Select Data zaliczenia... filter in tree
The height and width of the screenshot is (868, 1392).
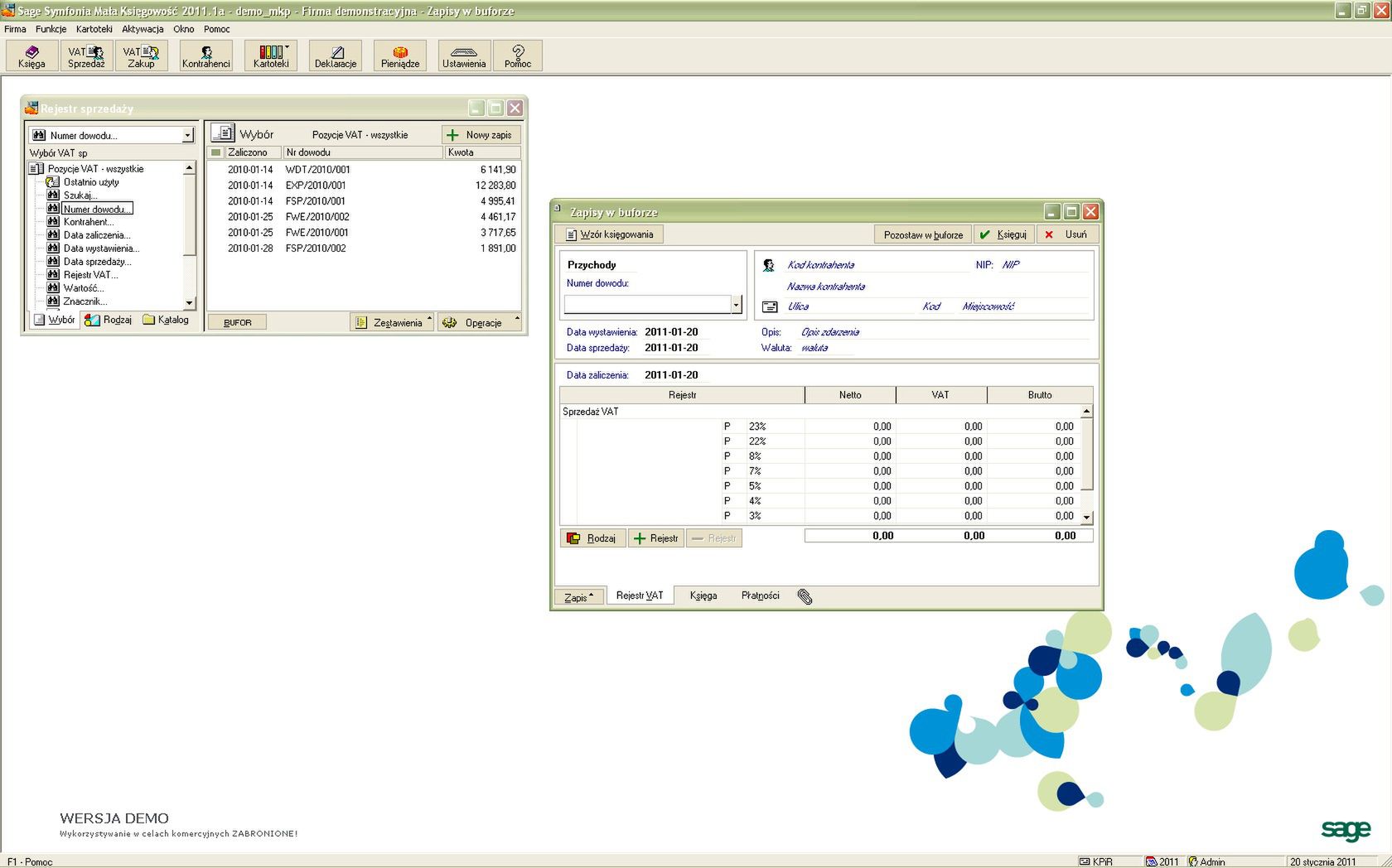click(x=97, y=235)
